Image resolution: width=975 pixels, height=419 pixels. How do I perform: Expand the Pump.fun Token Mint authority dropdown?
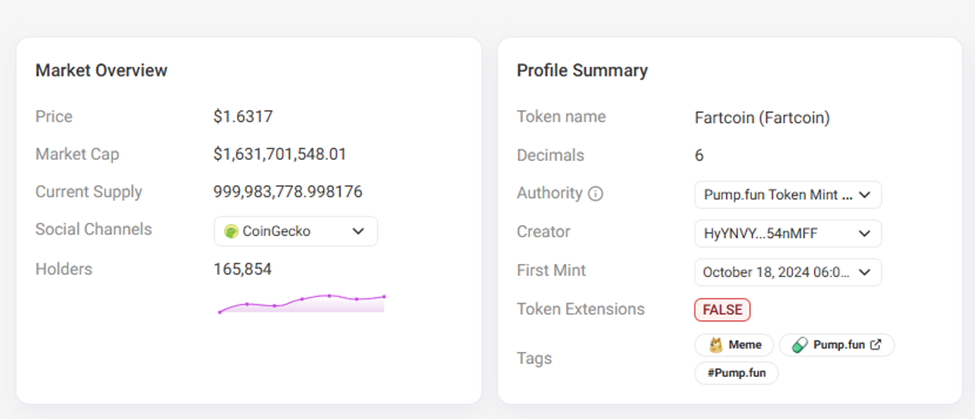[788, 195]
